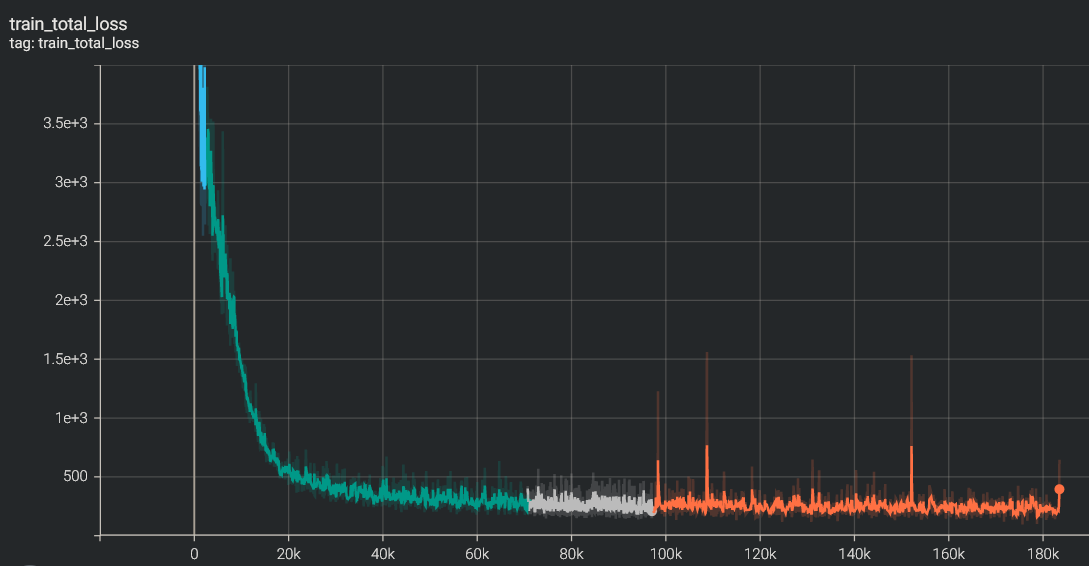Click the gray endpoint dot where gray run ends

[x=652, y=511]
